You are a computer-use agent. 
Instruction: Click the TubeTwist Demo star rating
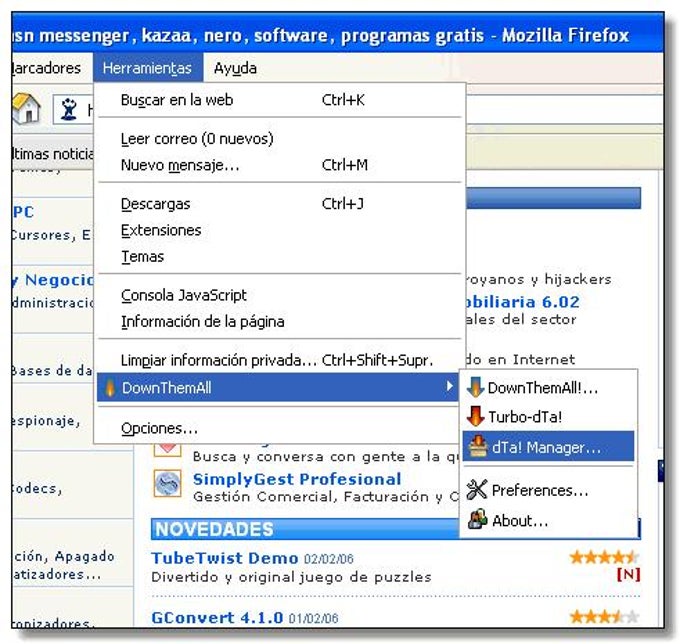605,557
